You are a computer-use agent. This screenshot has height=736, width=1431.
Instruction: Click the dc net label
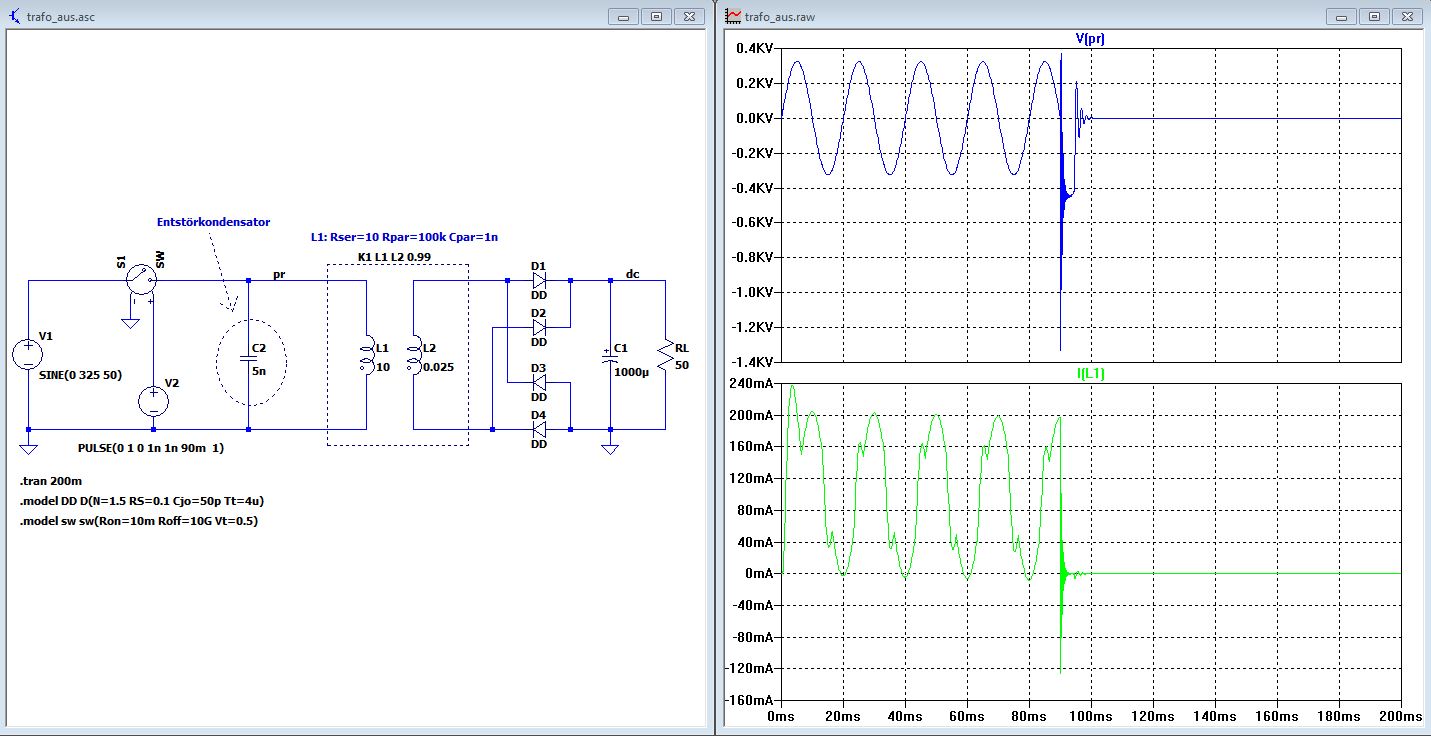tap(632, 273)
